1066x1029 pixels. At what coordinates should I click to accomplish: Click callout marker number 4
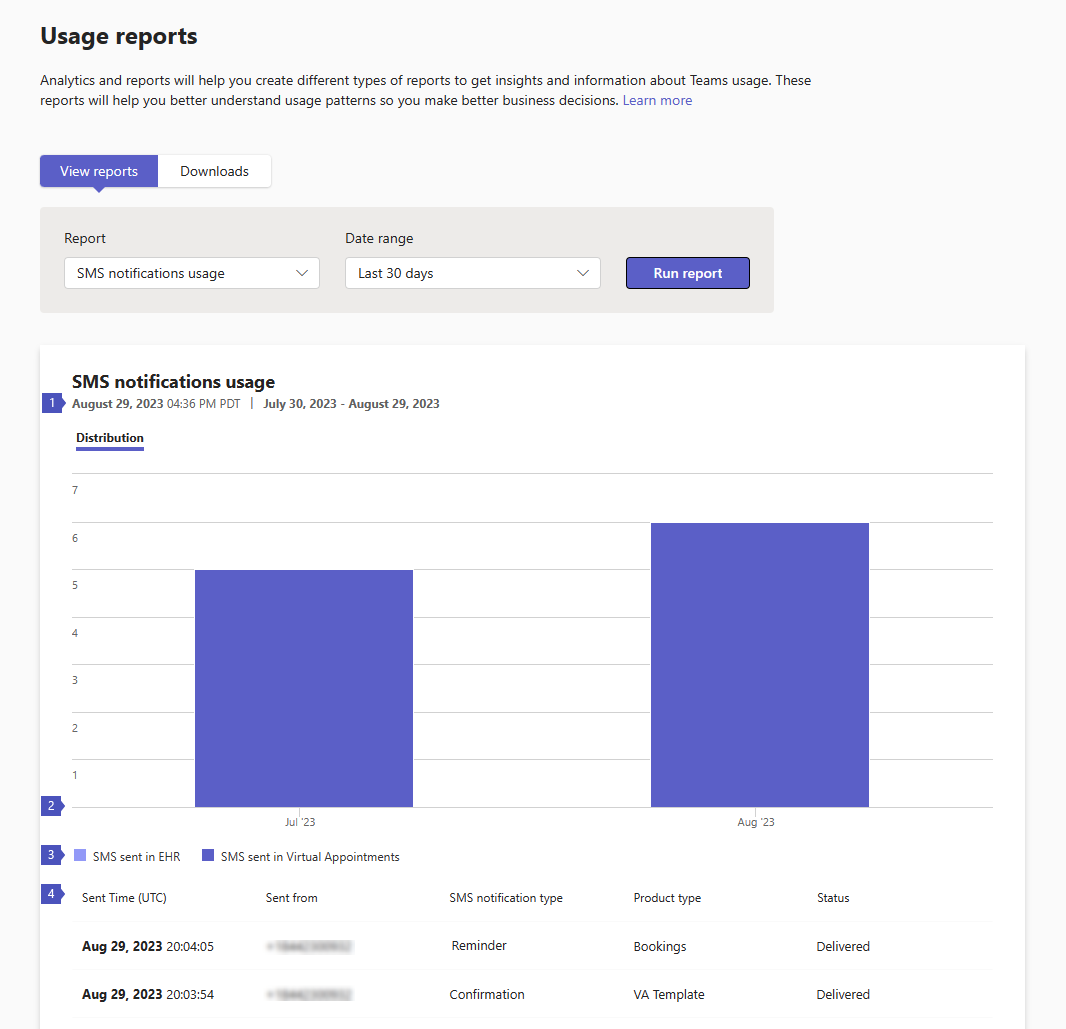point(51,894)
